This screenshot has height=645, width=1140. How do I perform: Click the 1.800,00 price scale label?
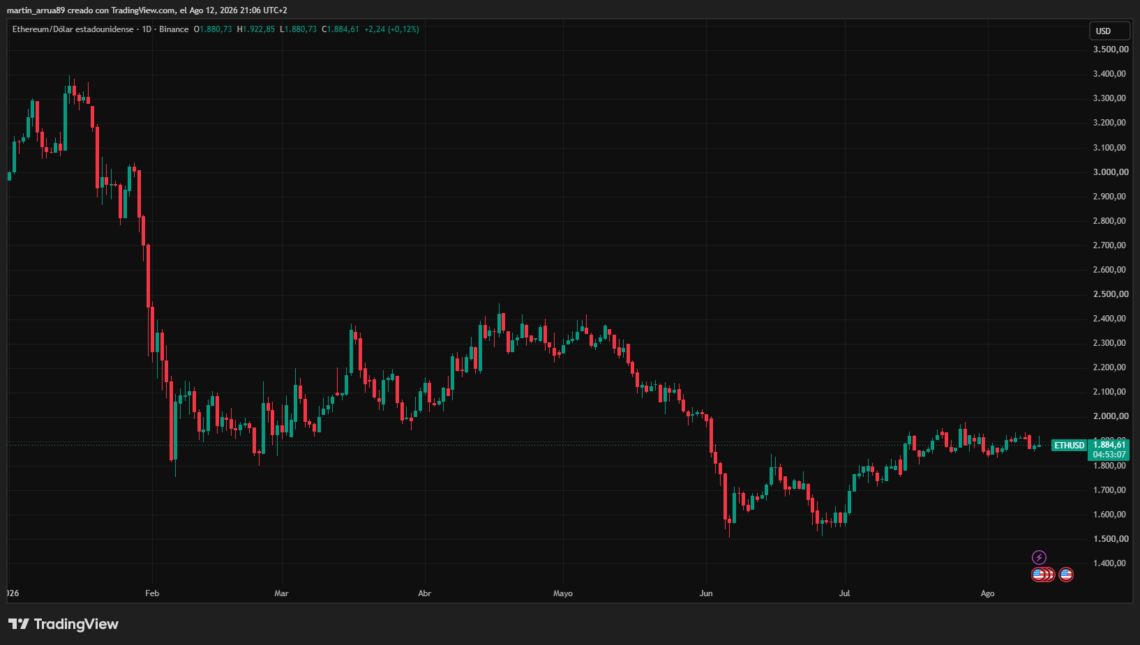pos(1110,465)
